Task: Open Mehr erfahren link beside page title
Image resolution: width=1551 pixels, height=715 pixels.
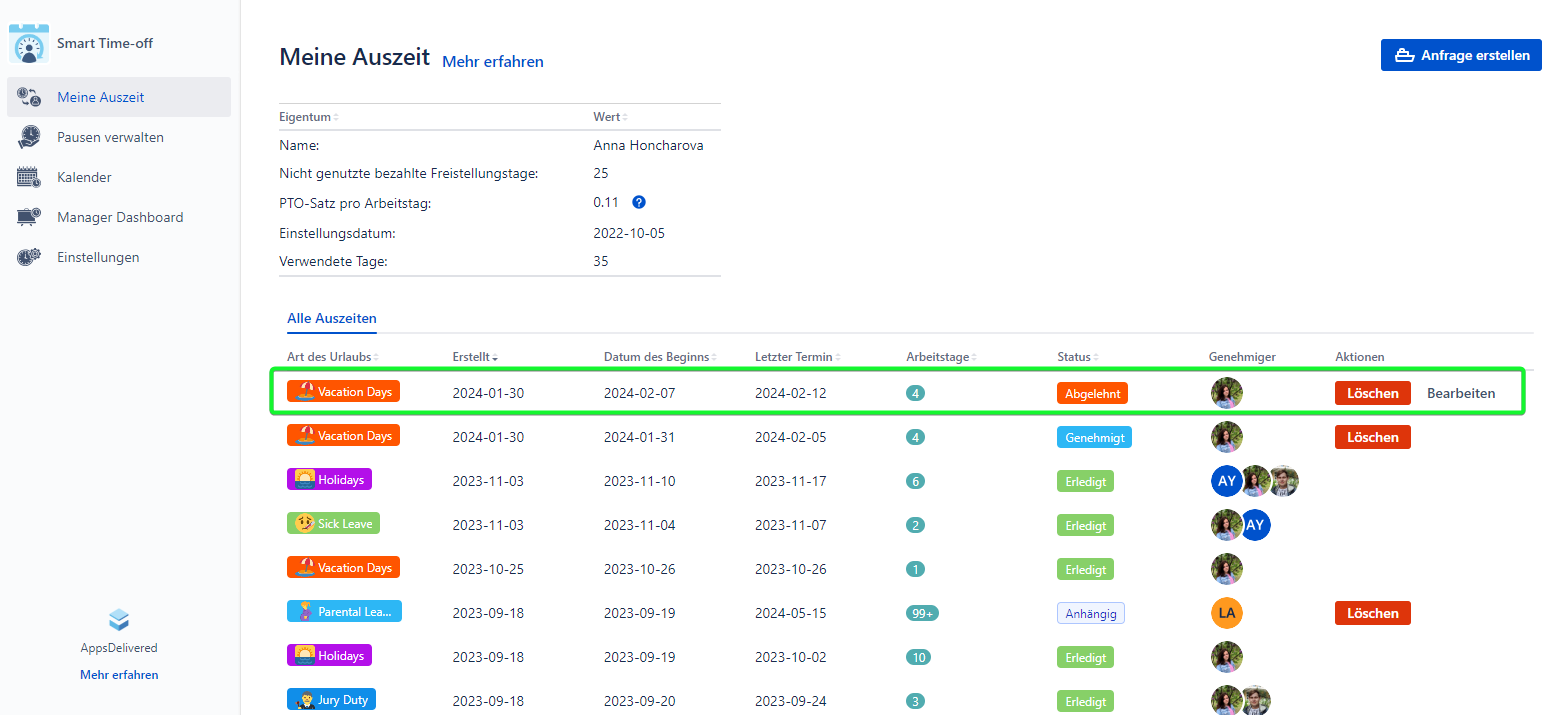Action: click(493, 62)
